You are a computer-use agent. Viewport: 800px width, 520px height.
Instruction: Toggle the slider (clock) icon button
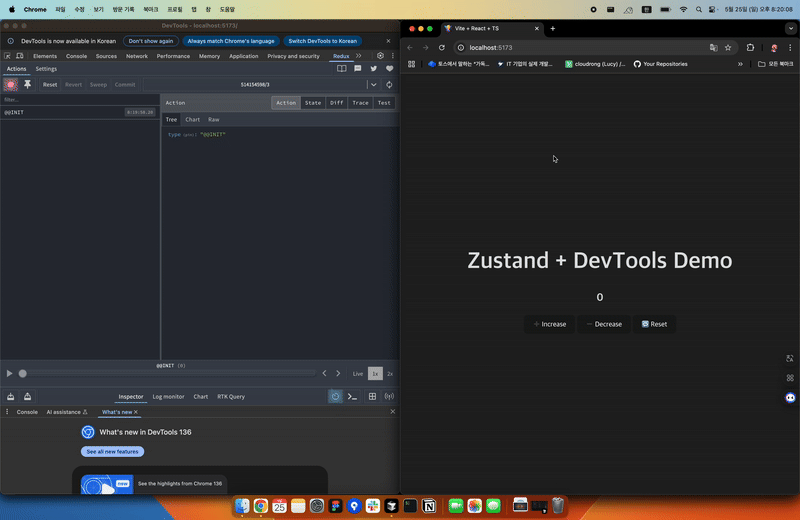[x=335, y=397]
